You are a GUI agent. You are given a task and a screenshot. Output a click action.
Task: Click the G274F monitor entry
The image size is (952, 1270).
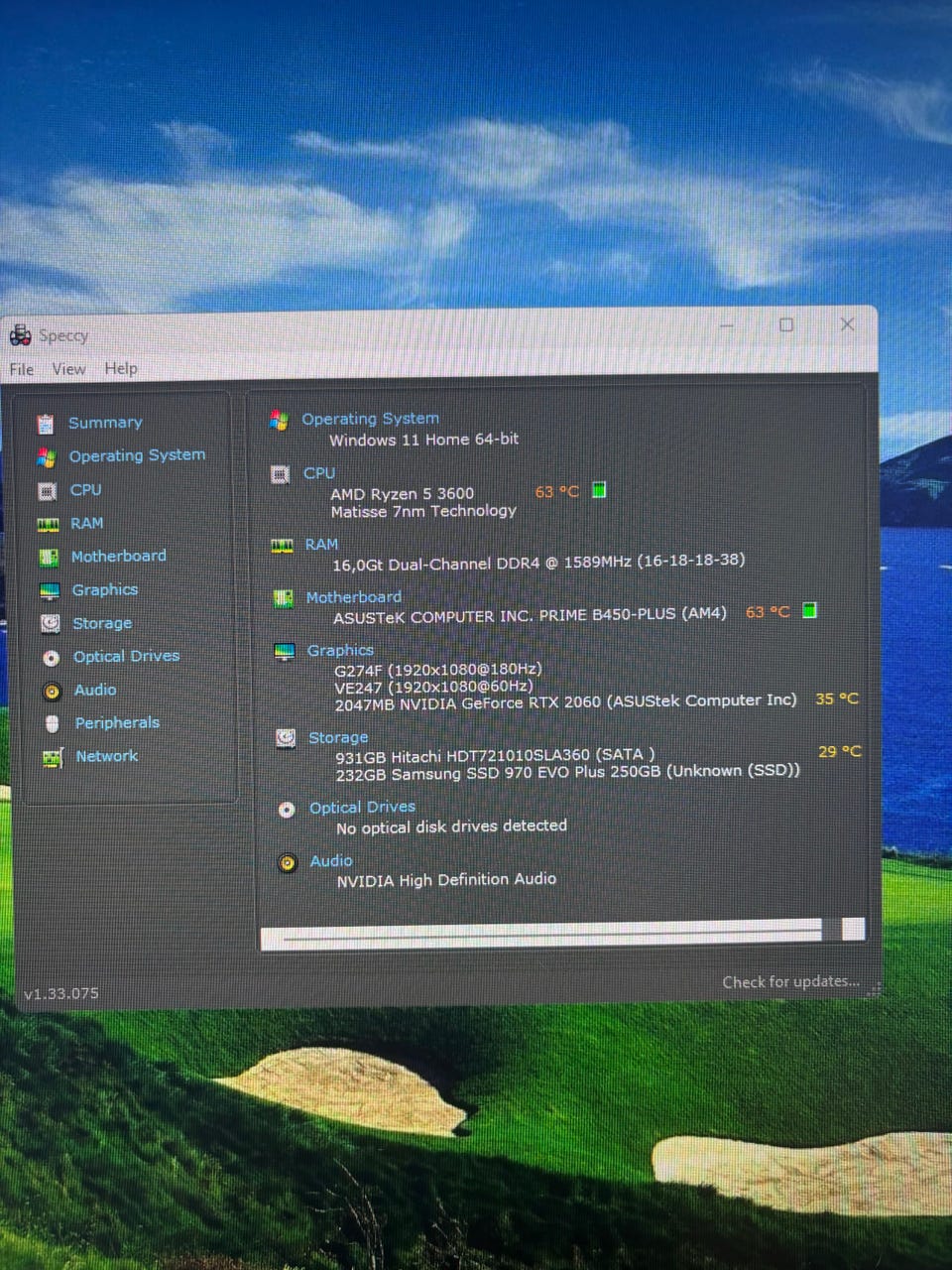pyautogui.click(x=438, y=670)
